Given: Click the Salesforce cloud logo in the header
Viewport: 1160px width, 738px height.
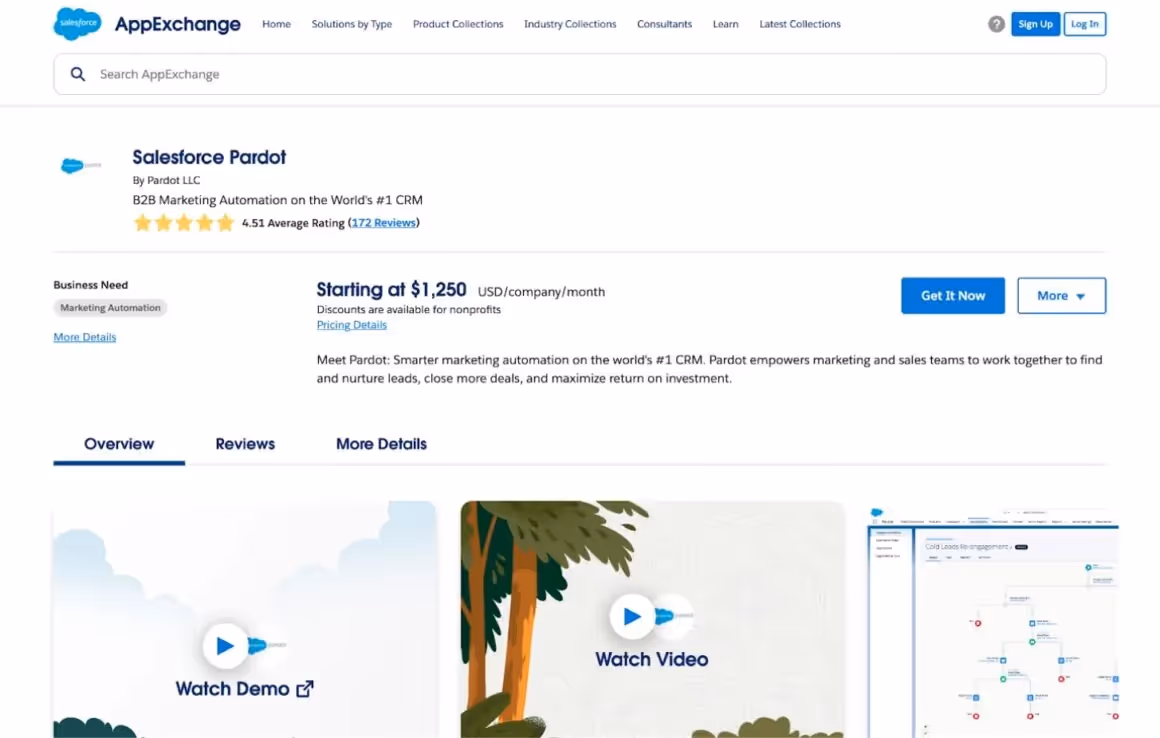Looking at the screenshot, I should pos(77,24).
